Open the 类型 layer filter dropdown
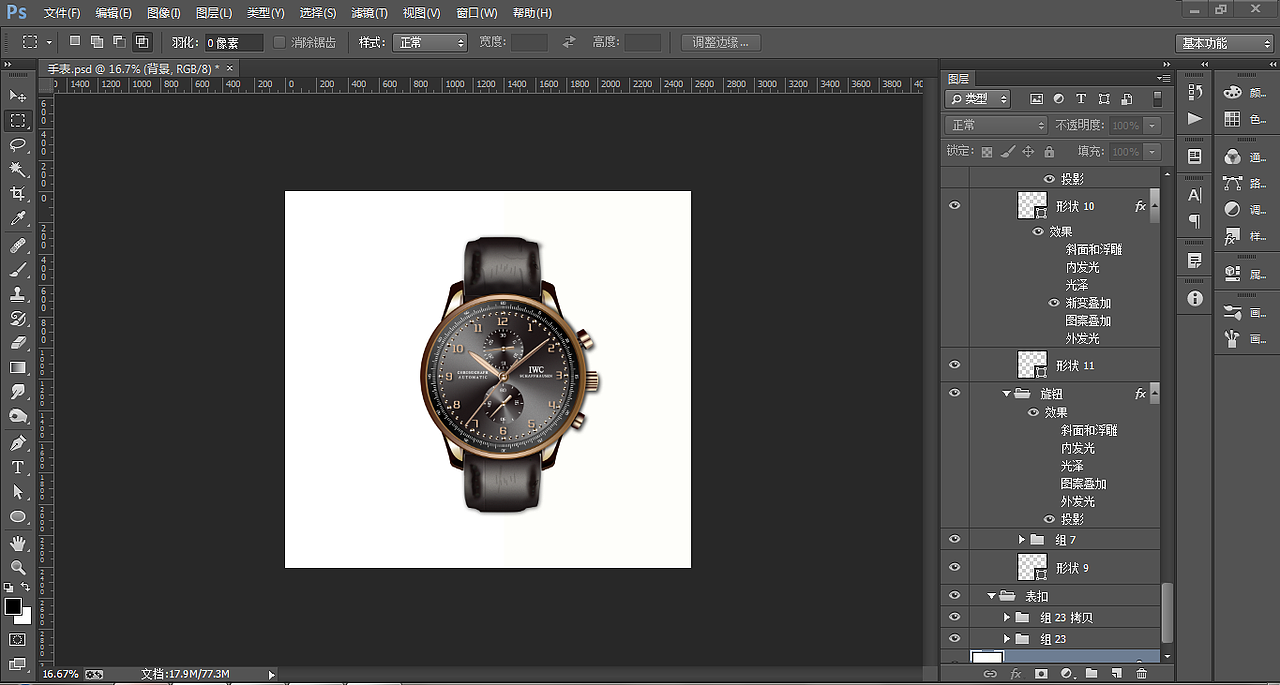The height and width of the screenshot is (685, 1280). 978,99
